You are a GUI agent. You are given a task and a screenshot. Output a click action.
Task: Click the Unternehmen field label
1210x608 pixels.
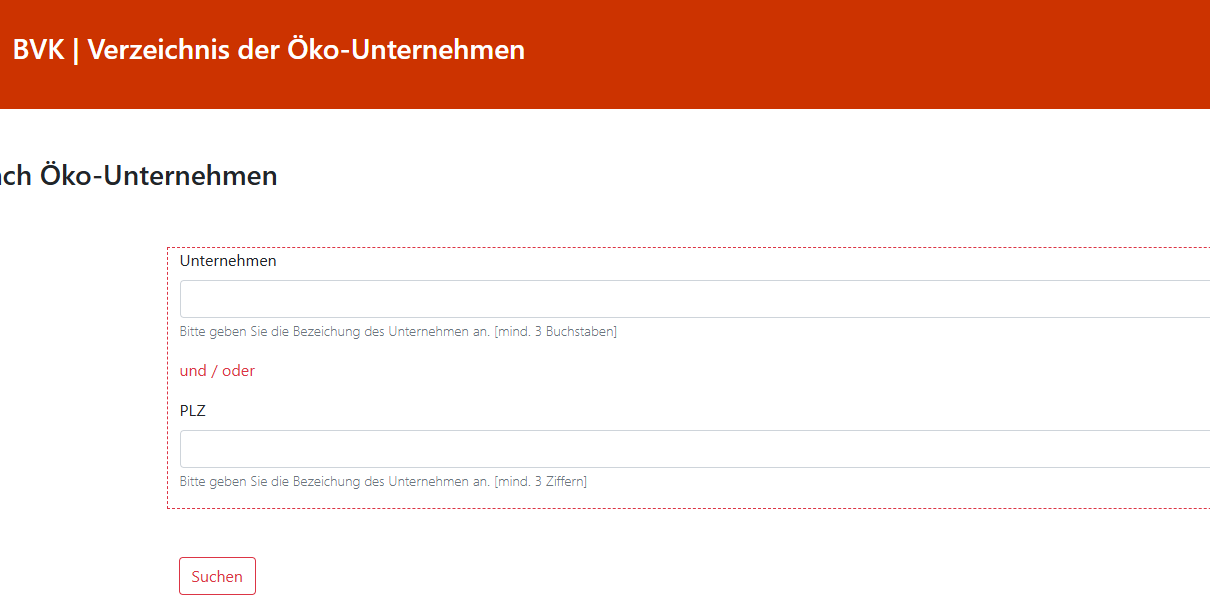click(x=228, y=261)
